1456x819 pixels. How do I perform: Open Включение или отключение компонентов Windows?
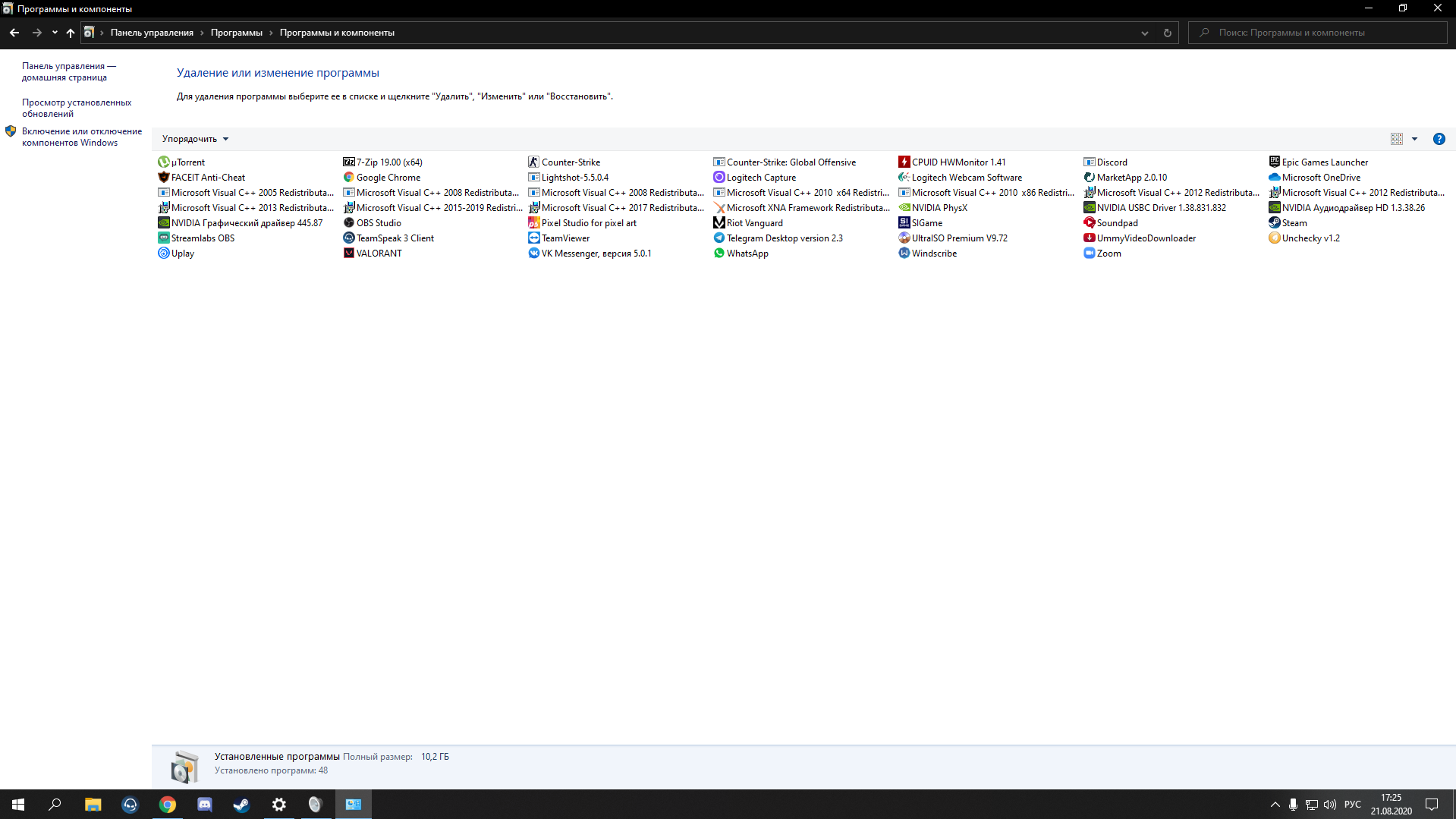82,137
